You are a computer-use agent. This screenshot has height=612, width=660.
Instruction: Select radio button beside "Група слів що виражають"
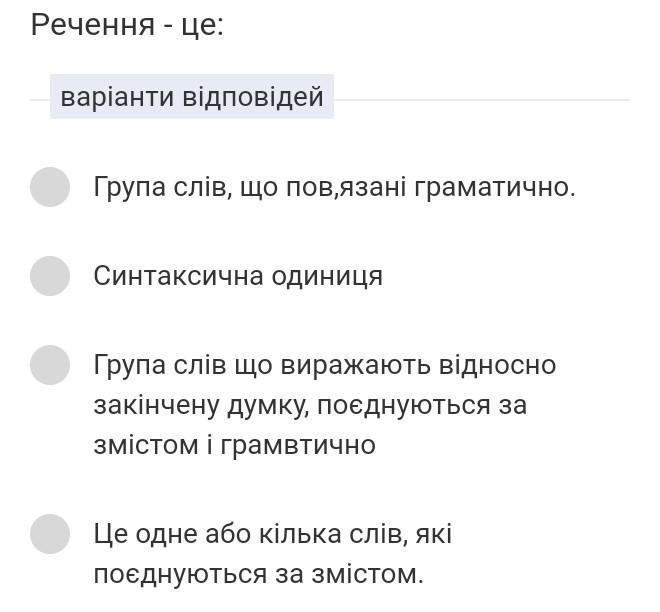[50, 365]
